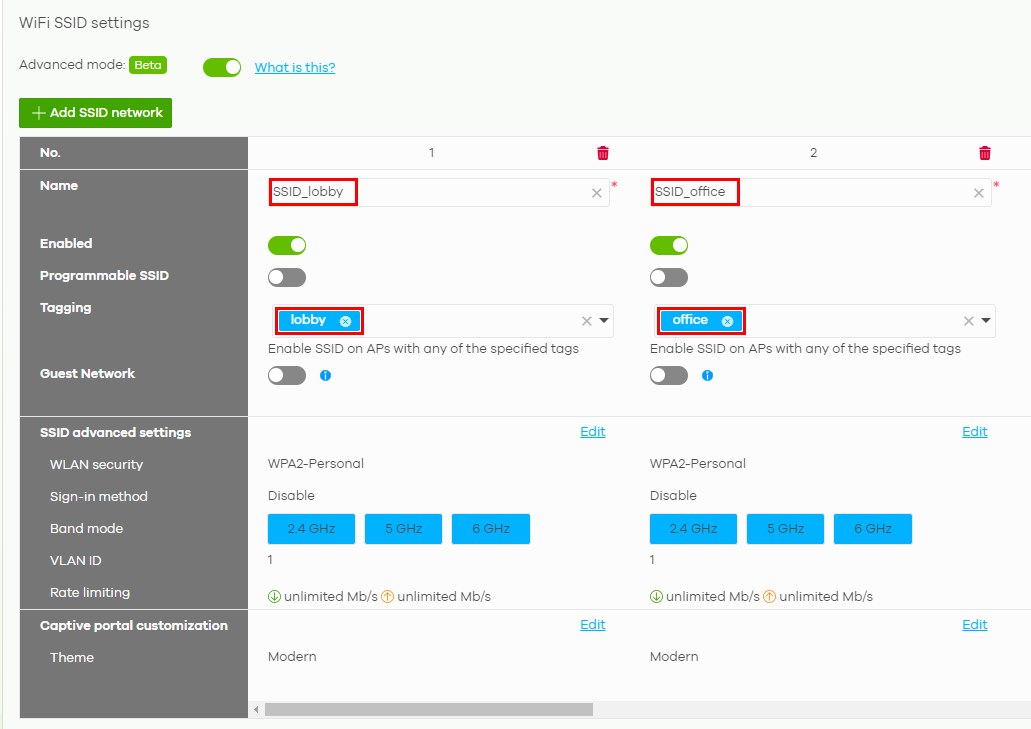Image resolution: width=1031 pixels, height=729 pixels.
Task: Expand the Tagging dropdown for SSID 2
Action: pos(986,321)
